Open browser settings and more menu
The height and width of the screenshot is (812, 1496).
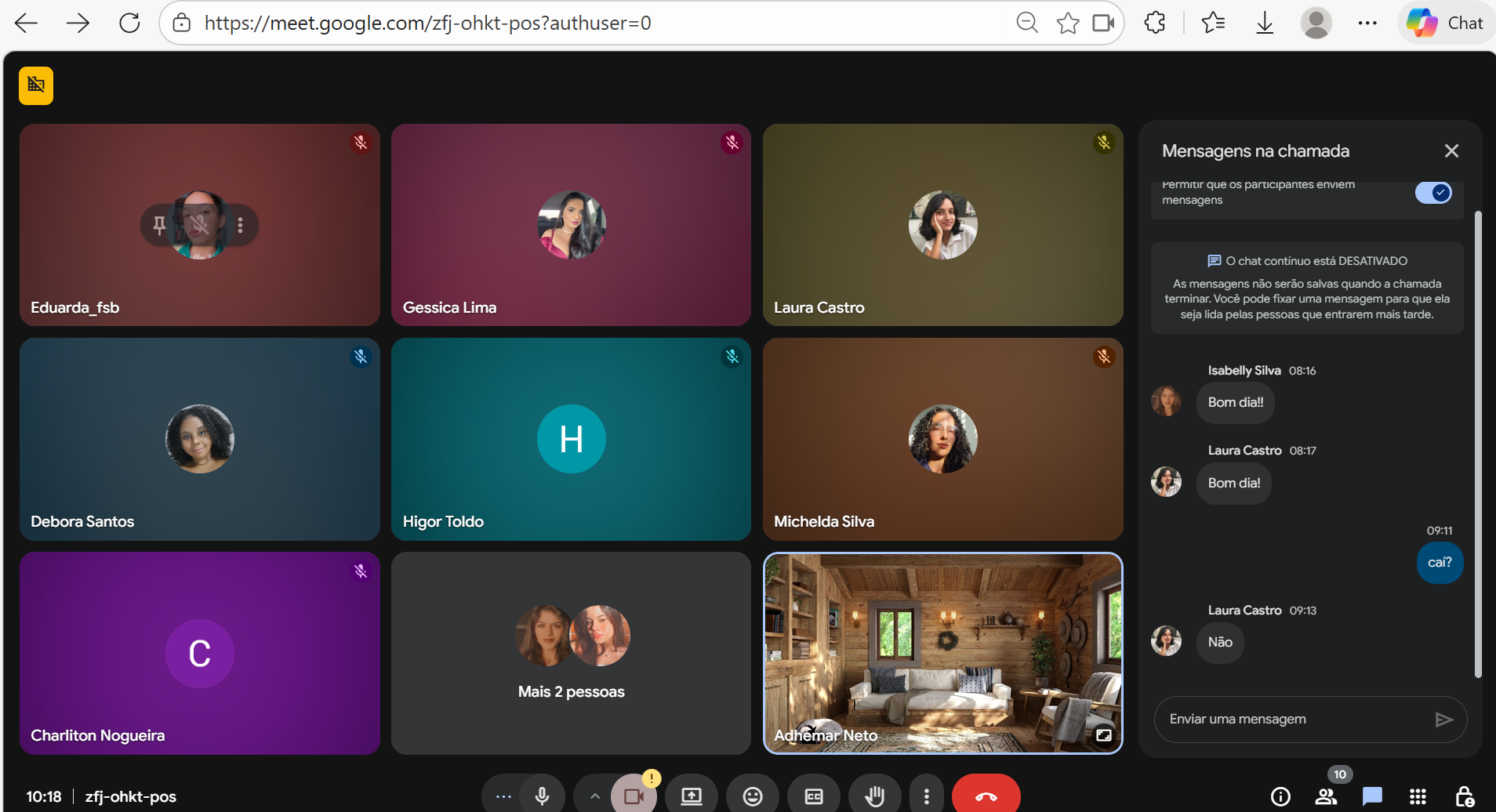(1367, 23)
